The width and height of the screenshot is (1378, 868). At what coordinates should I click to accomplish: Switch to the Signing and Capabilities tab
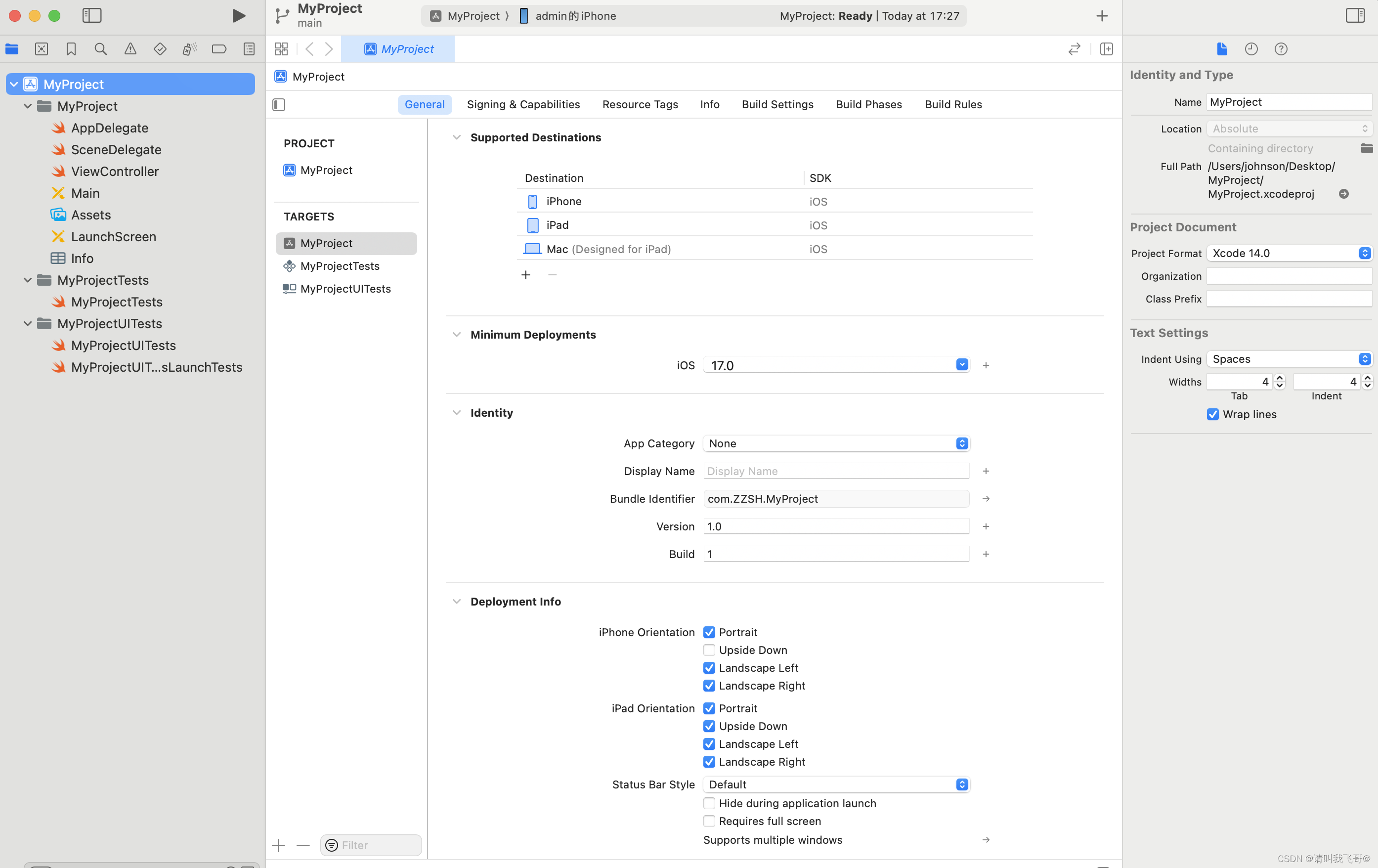pos(523,103)
